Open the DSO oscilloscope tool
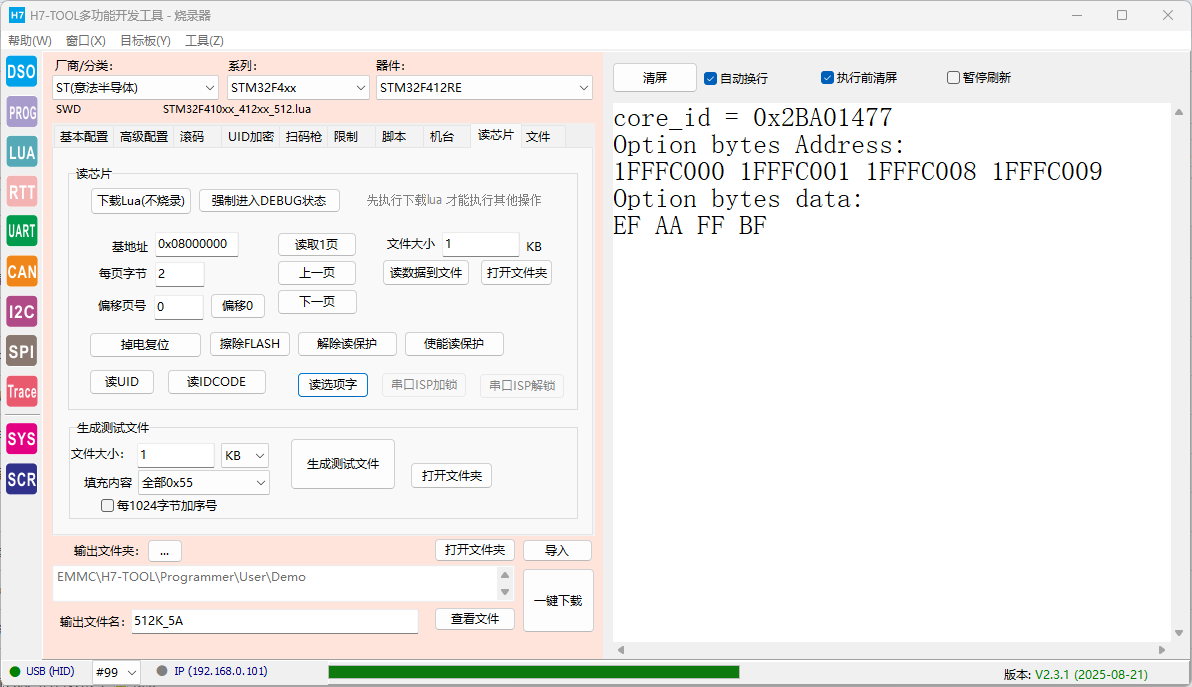1192x687 pixels. 21,71
